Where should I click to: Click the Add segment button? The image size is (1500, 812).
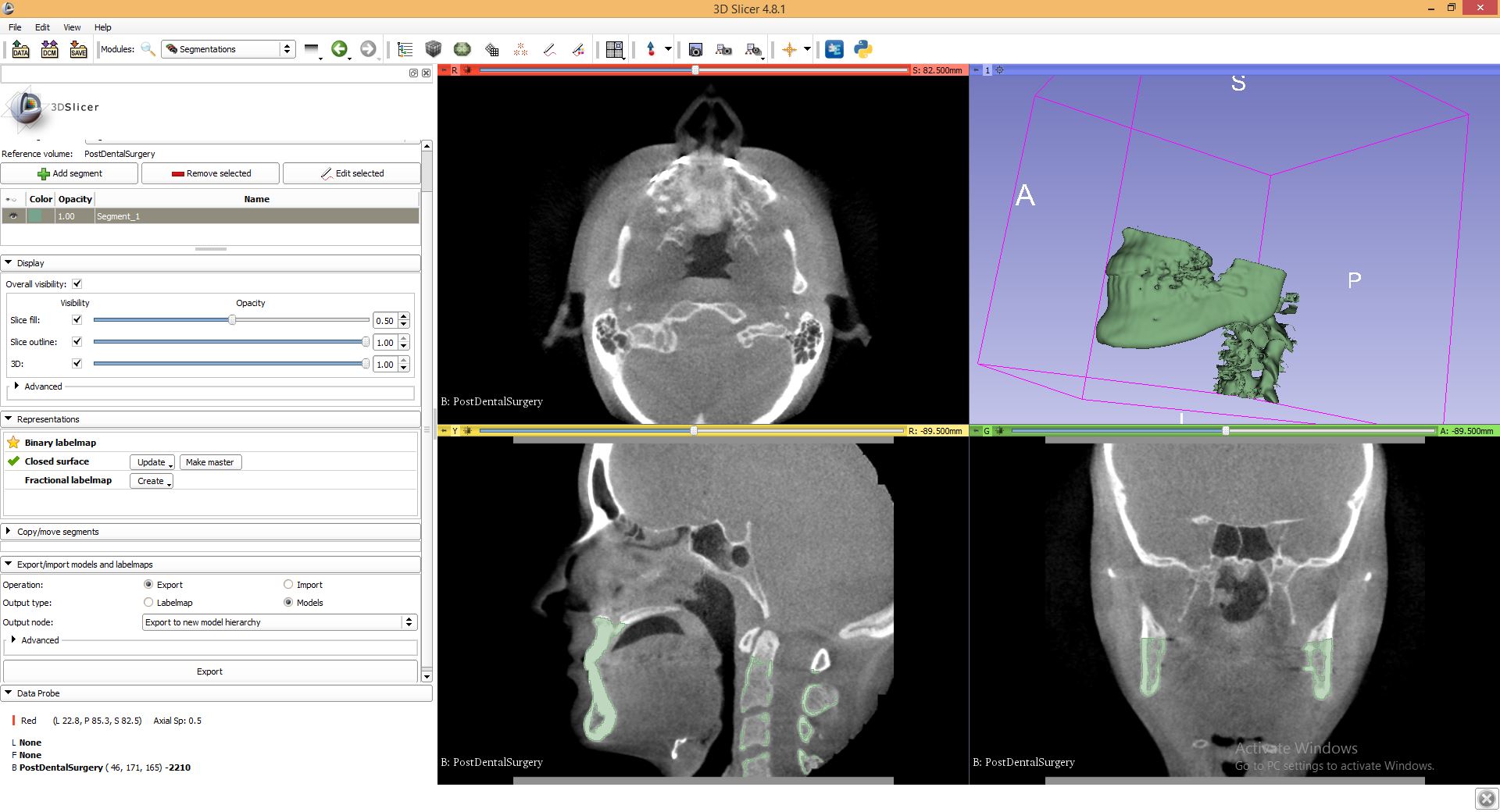point(70,173)
